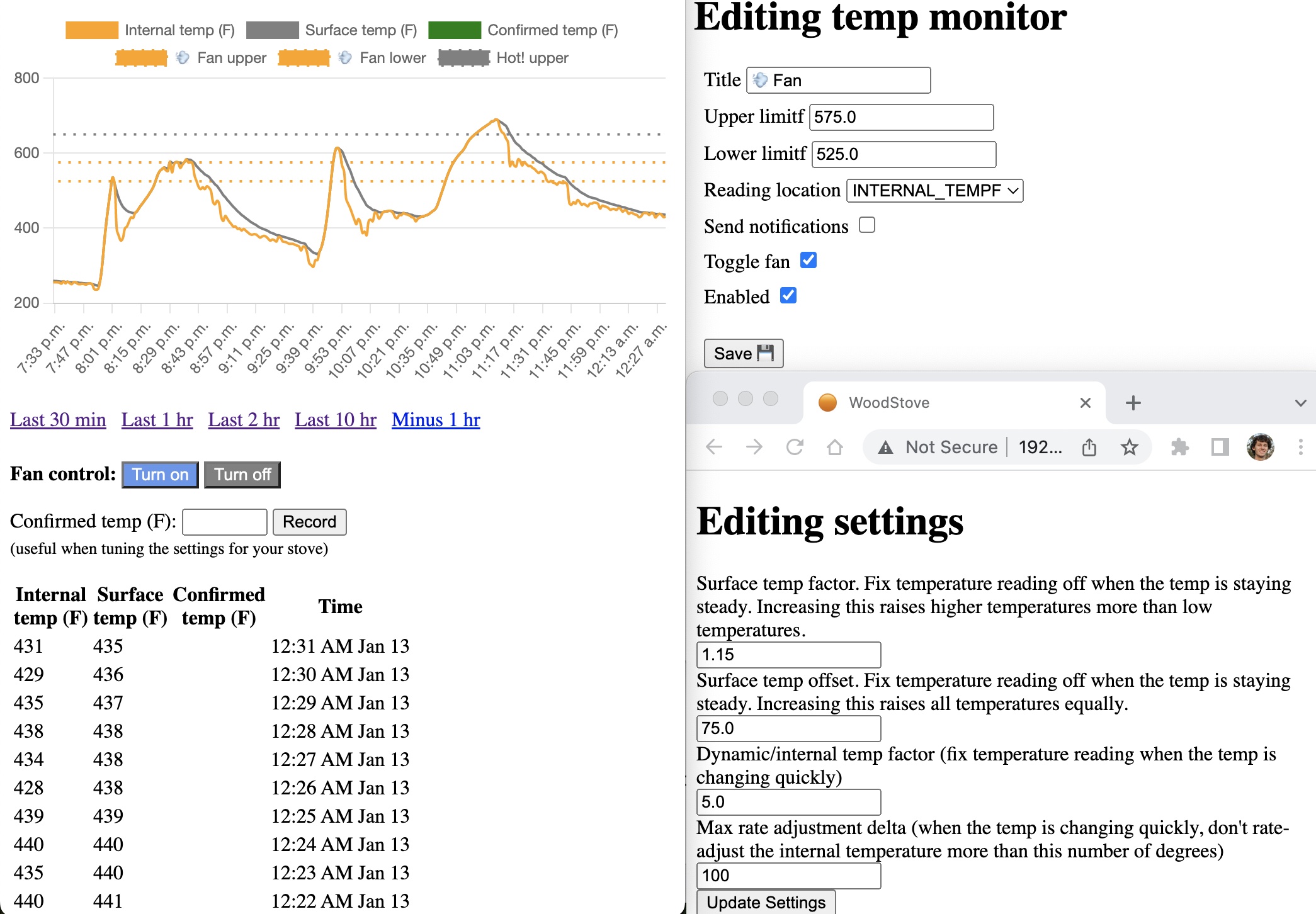The height and width of the screenshot is (914, 1316).
Task: Click the Confirmed temp input field
Action: (x=225, y=522)
